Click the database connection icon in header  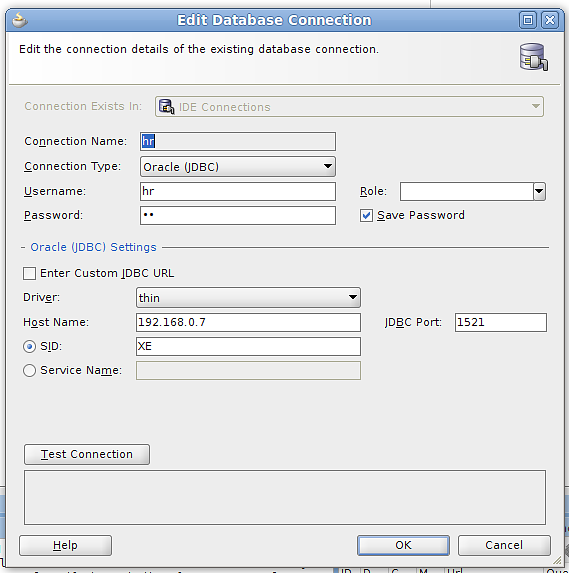(534, 57)
